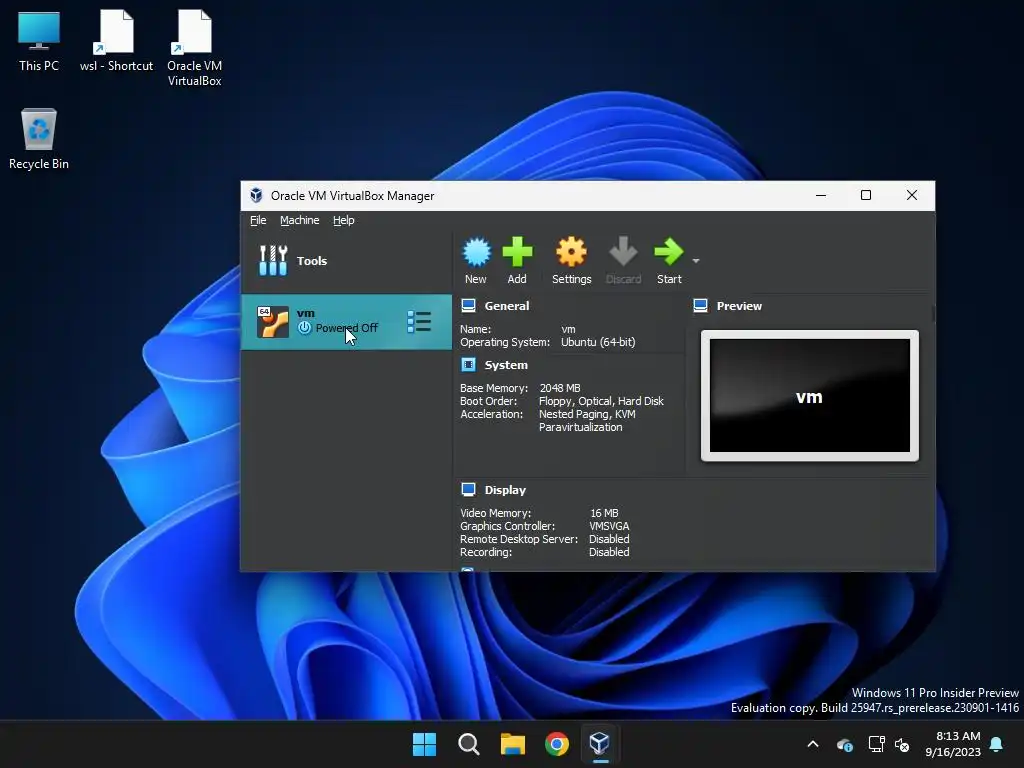Image resolution: width=1024 pixels, height=768 pixels.
Task: Click the 'Ubuntu (64-bit)' operating system value
Action: pyautogui.click(x=598, y=342)
